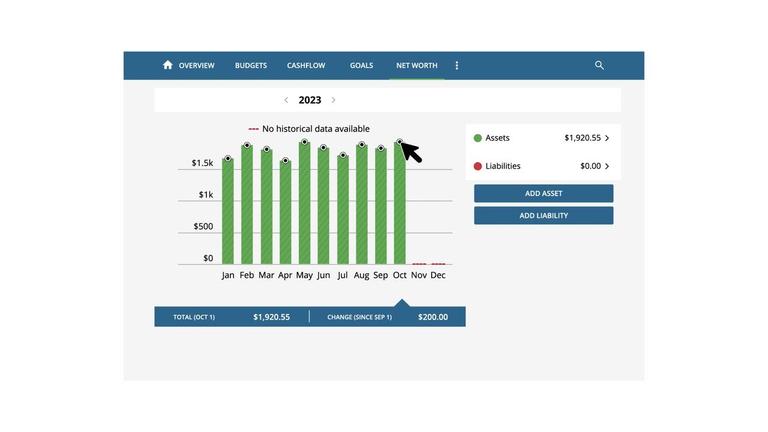Switch to the Cashflow tab
This screenshot has width=768, height=432.
pyautogui.click(x=304, y=65)
